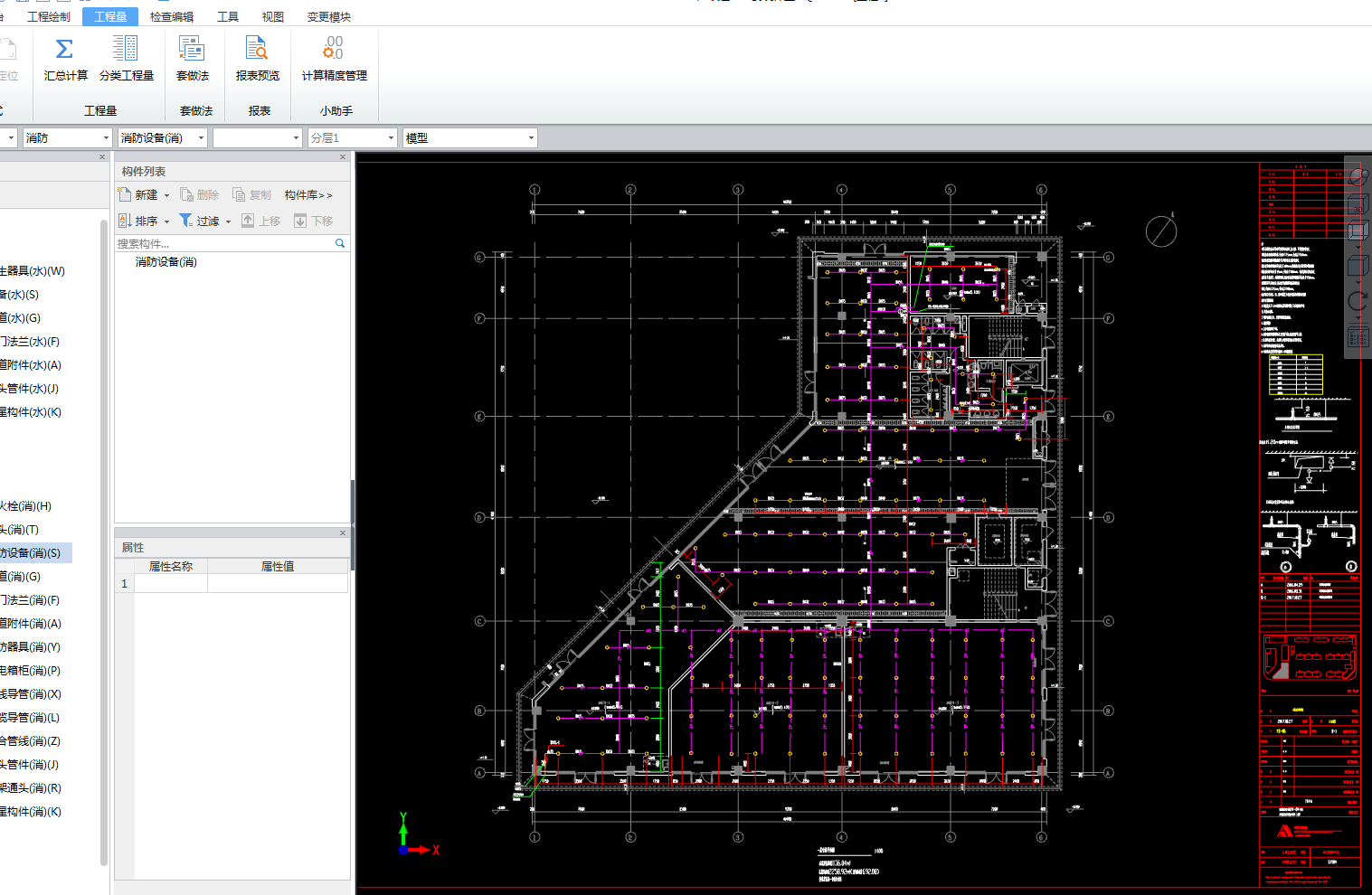Screen dimensions: 1372x895
Task: Open 报表预览 report preview
Action: [x=258, y=59]
